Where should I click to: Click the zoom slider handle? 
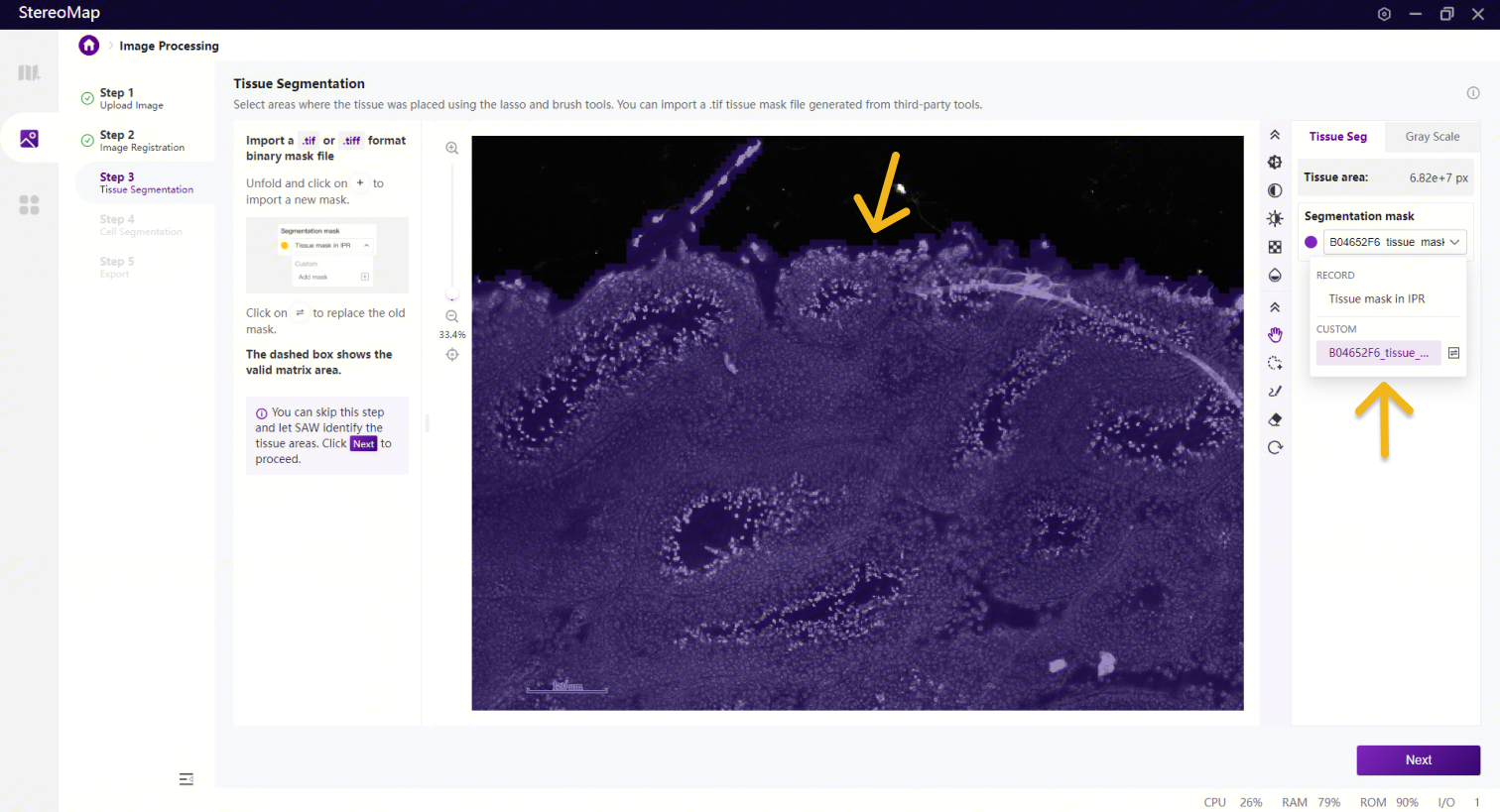pyautogui.click(x=452, y=295)
